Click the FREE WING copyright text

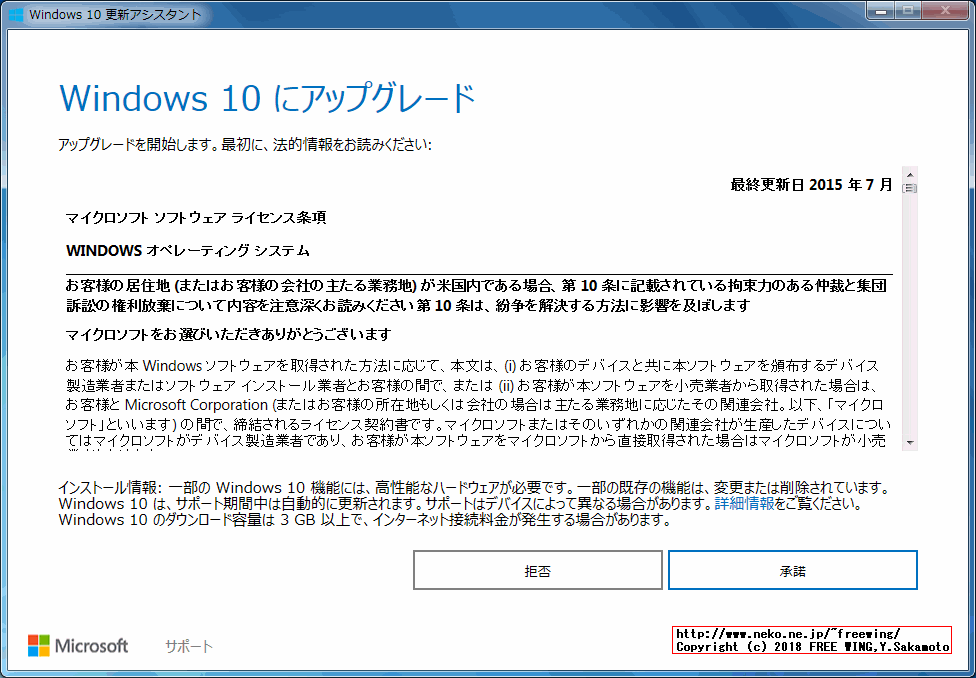(x=790, y=646)
